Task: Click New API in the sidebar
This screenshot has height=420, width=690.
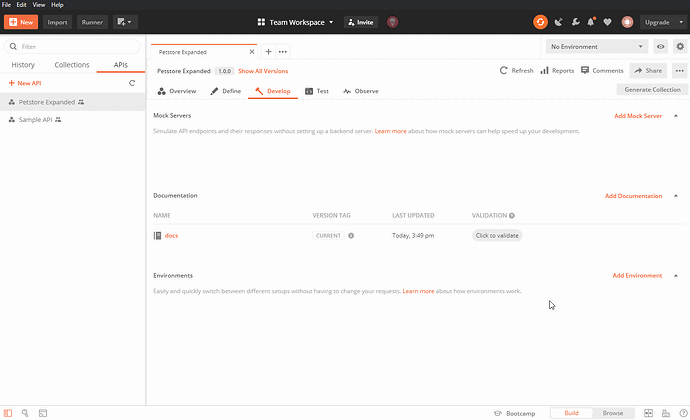Action: point(25,83)
